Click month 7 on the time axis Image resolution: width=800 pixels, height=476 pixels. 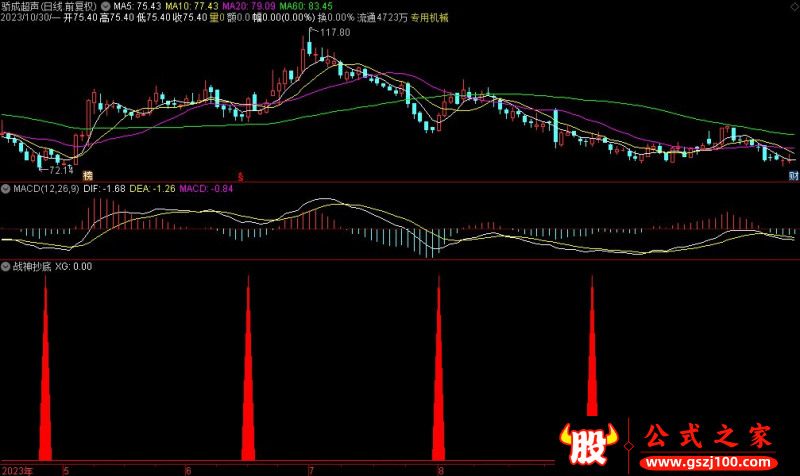[311, 469]
